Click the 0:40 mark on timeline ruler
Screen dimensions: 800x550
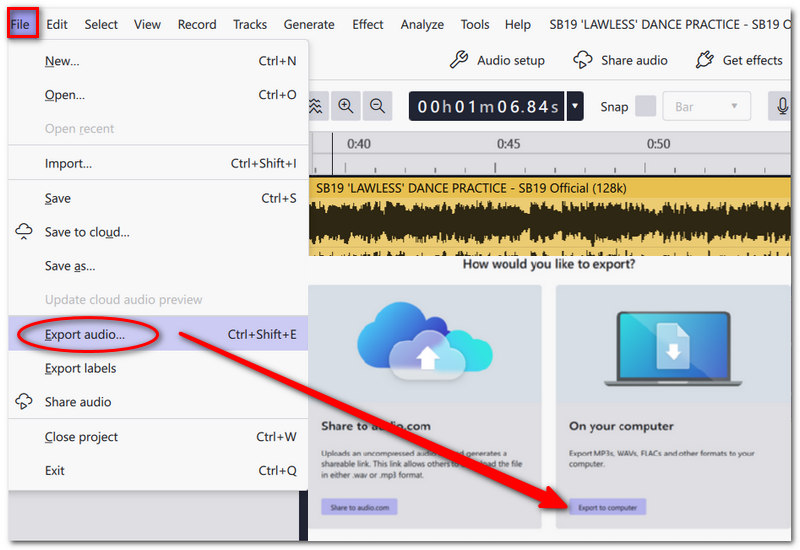pyautogui.click(x=359, y=144)
